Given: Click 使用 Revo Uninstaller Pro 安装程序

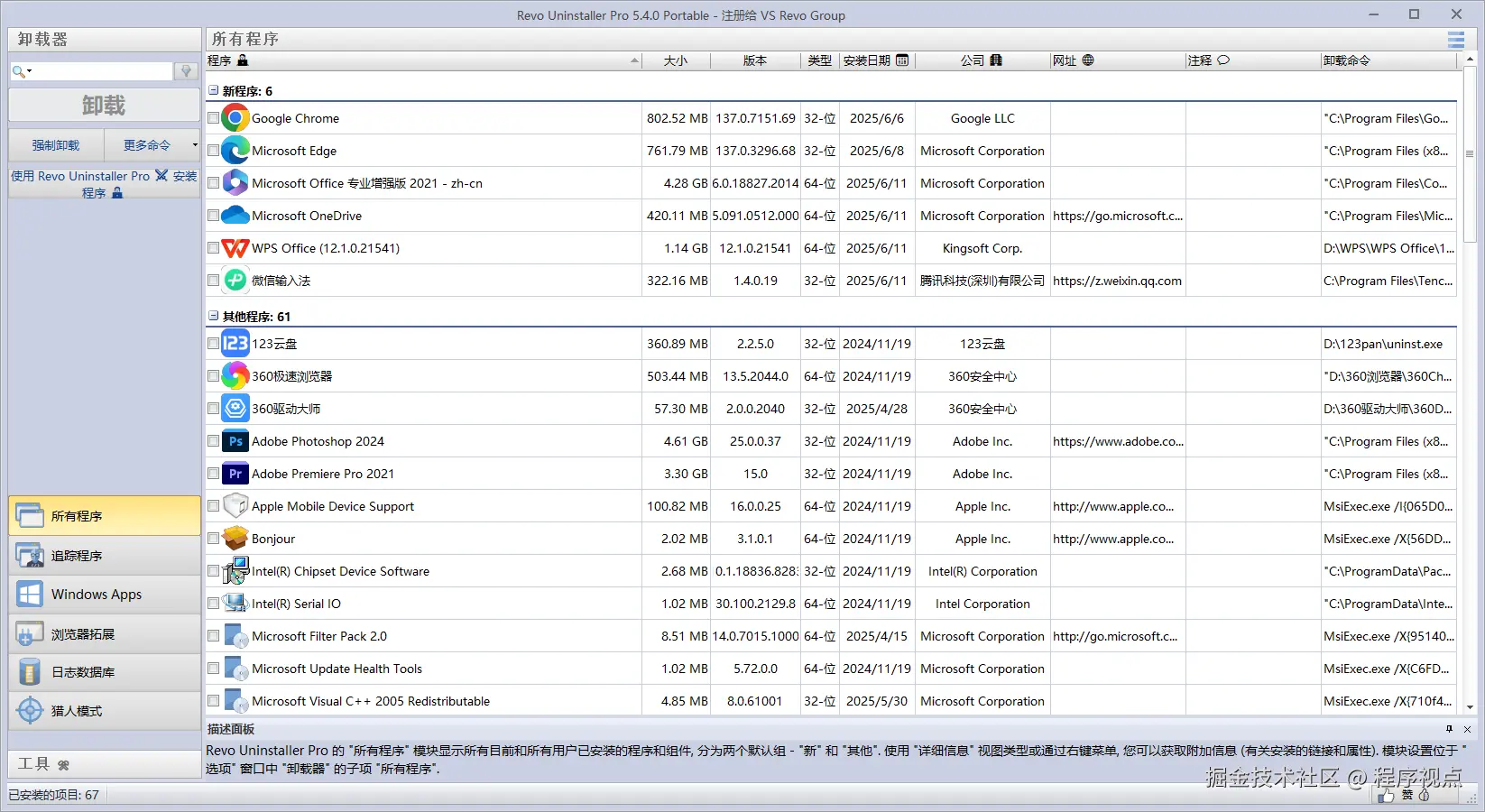Looking at the screenshot, I should [104, 184].
